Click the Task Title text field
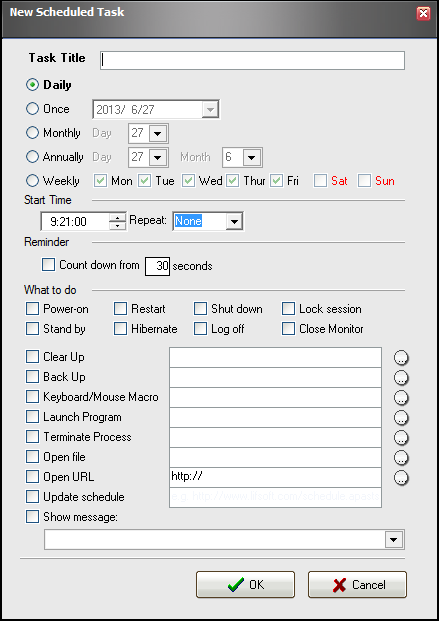This screenshot has width=439, height=621. tap(252, 61)
